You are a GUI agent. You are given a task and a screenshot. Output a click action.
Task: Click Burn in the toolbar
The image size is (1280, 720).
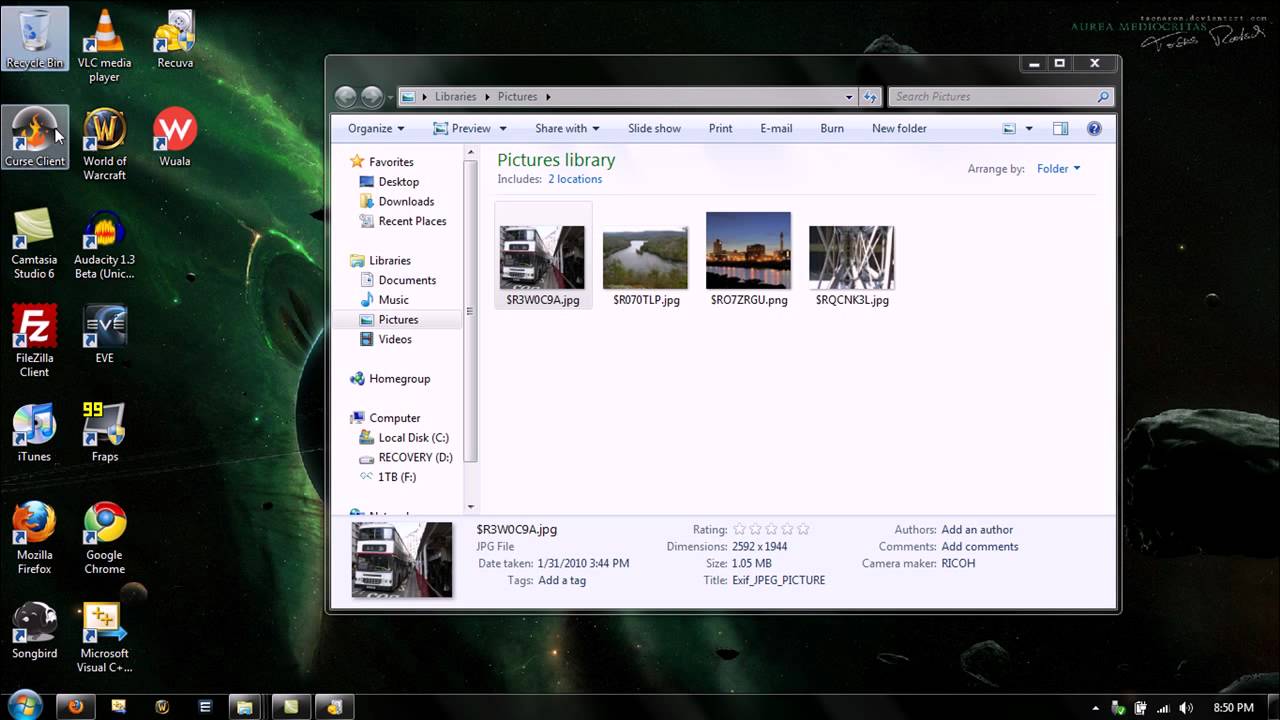point(832,128)
